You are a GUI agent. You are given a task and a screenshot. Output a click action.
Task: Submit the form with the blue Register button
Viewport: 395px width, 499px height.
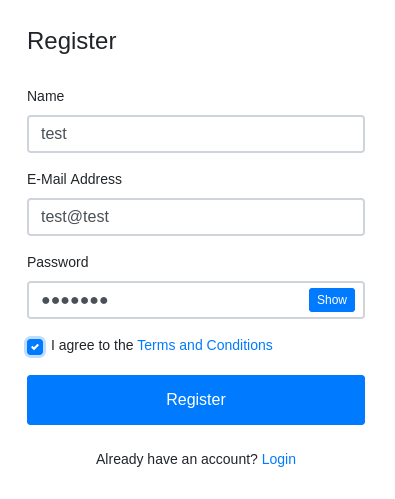[196, 400]
